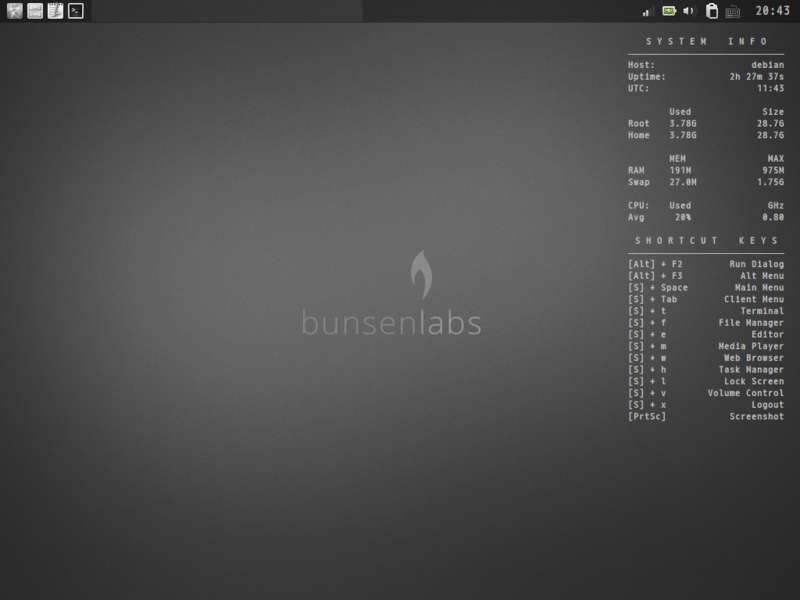Select the SHORTCUT KEYS heading
Viewport: 800px width, 600px height.
pos(707,240)
